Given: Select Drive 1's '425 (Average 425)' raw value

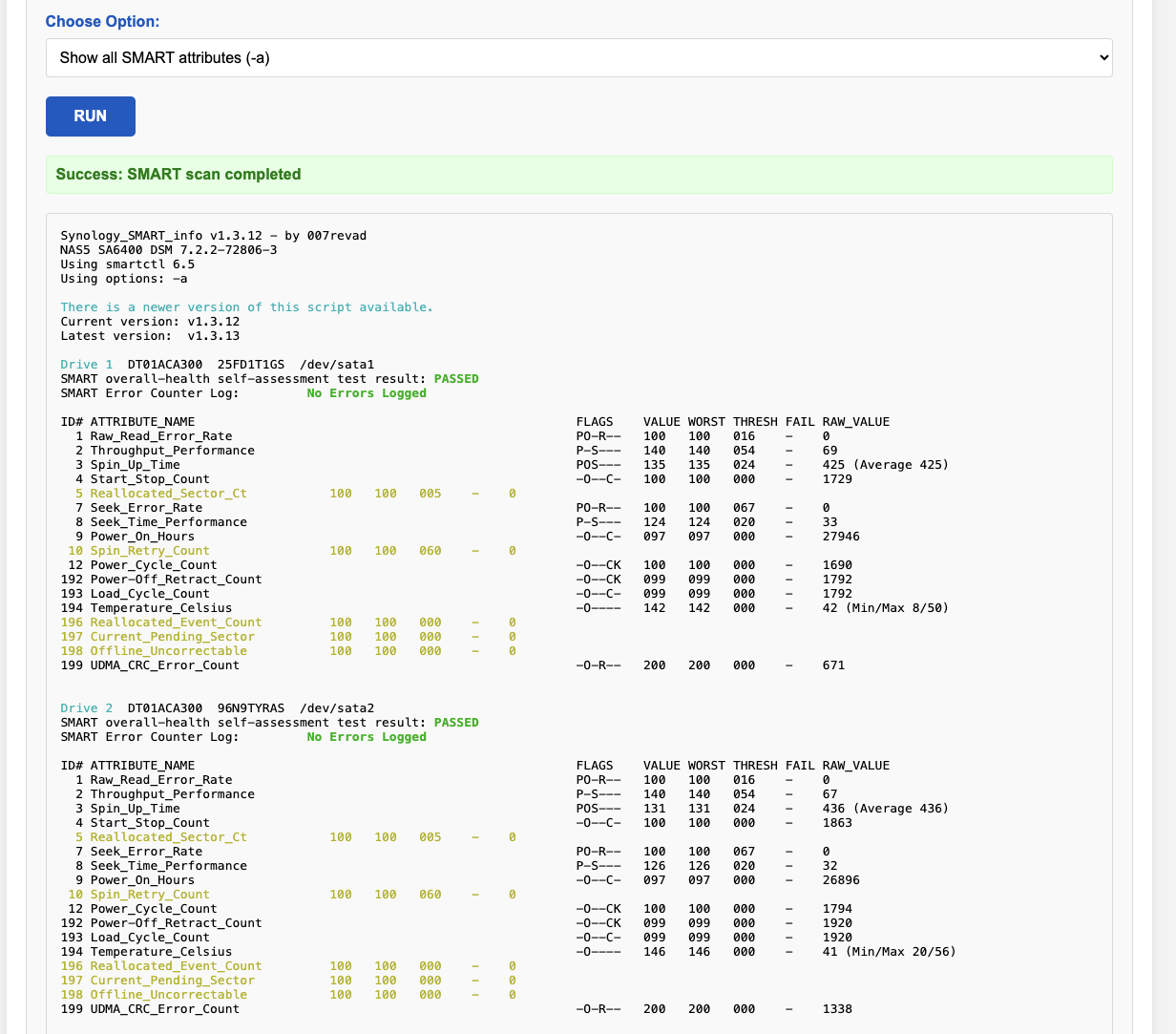Looking at the screenshot, I should 886,465.
